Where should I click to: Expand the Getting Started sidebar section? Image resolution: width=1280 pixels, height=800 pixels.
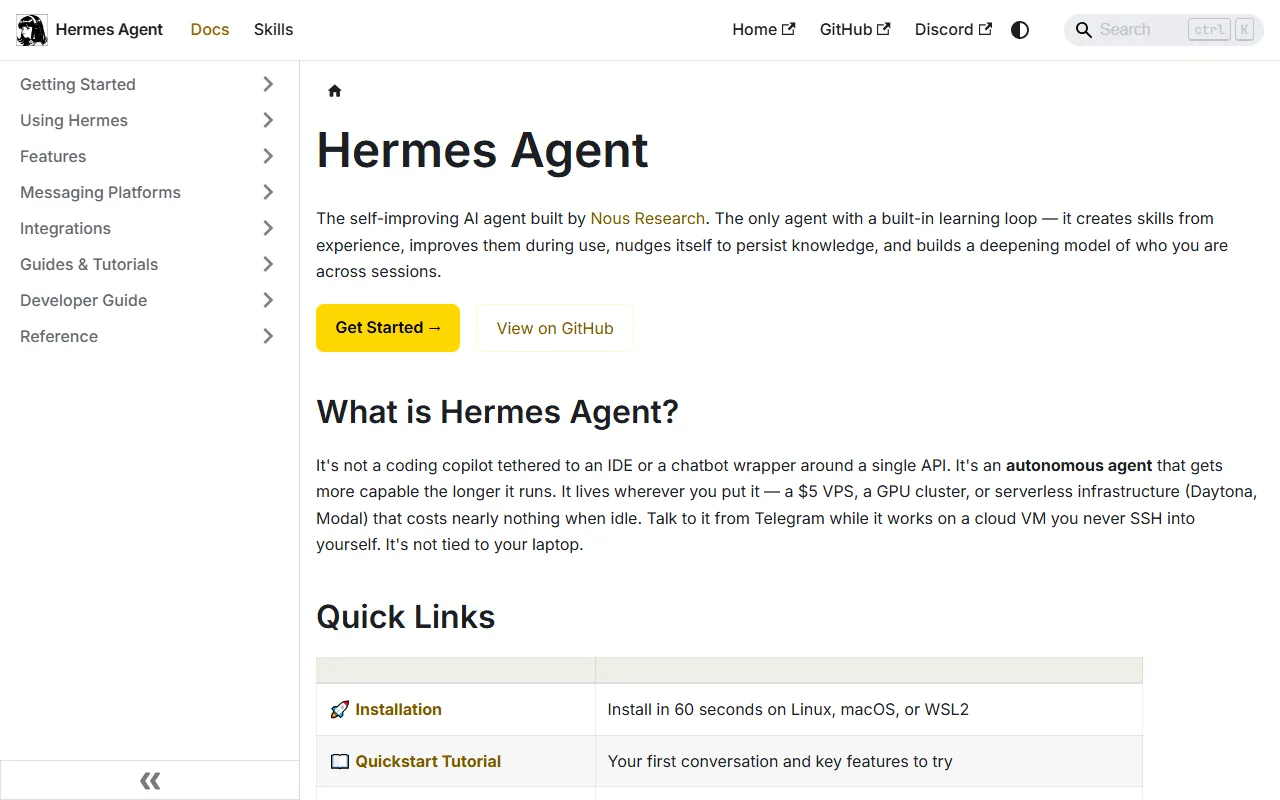(268, 85)
